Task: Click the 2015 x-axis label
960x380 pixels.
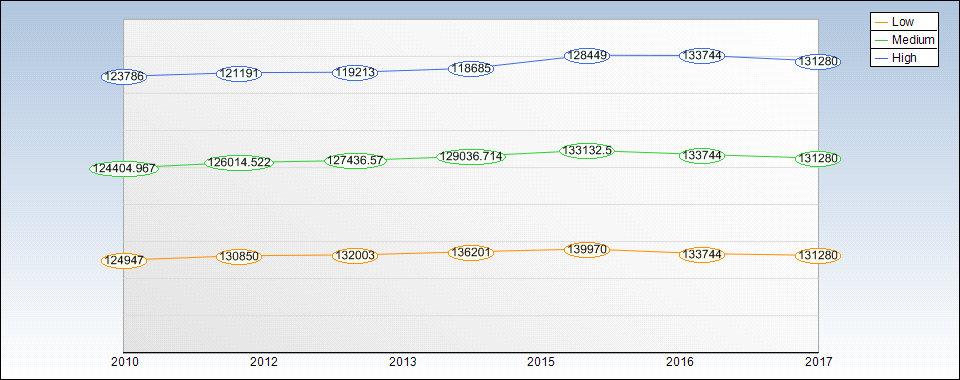Action: pyautogui.click(x=541, y=362)
